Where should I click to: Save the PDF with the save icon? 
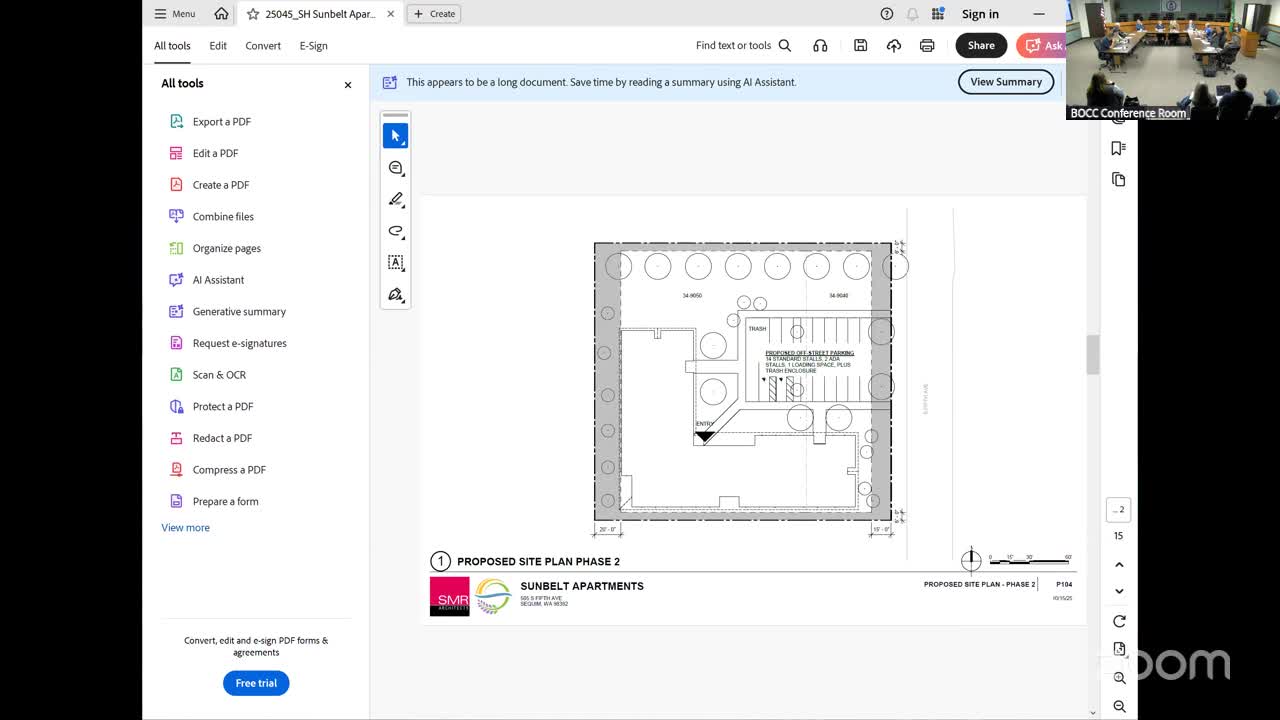[x=860, y=45]
